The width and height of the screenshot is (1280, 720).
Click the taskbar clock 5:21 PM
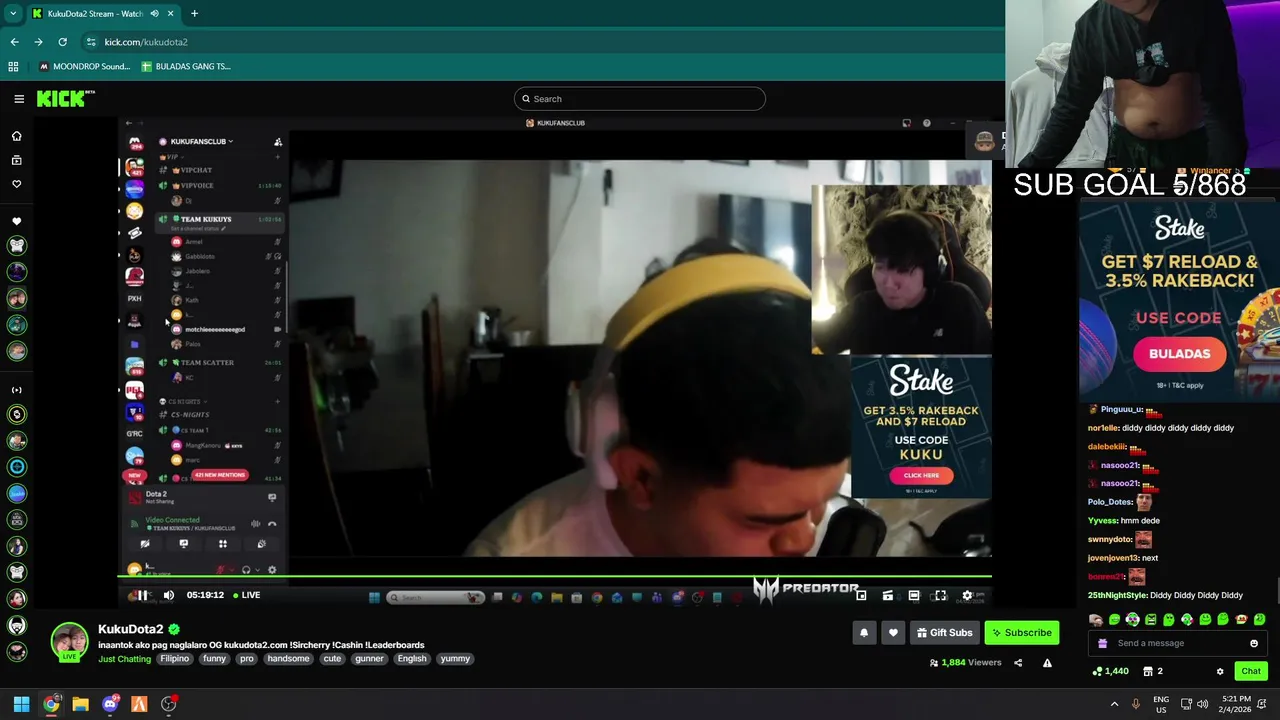click(x=1235, y=704)
